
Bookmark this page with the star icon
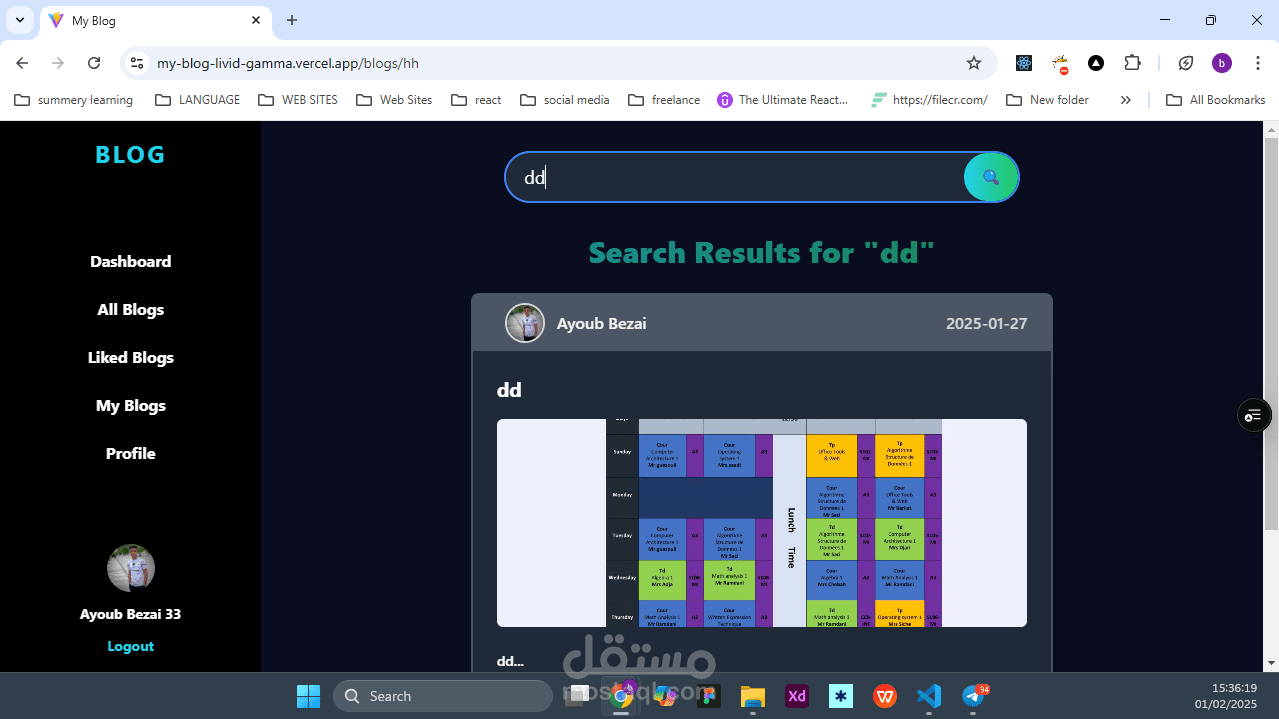[x=974, y=63]
